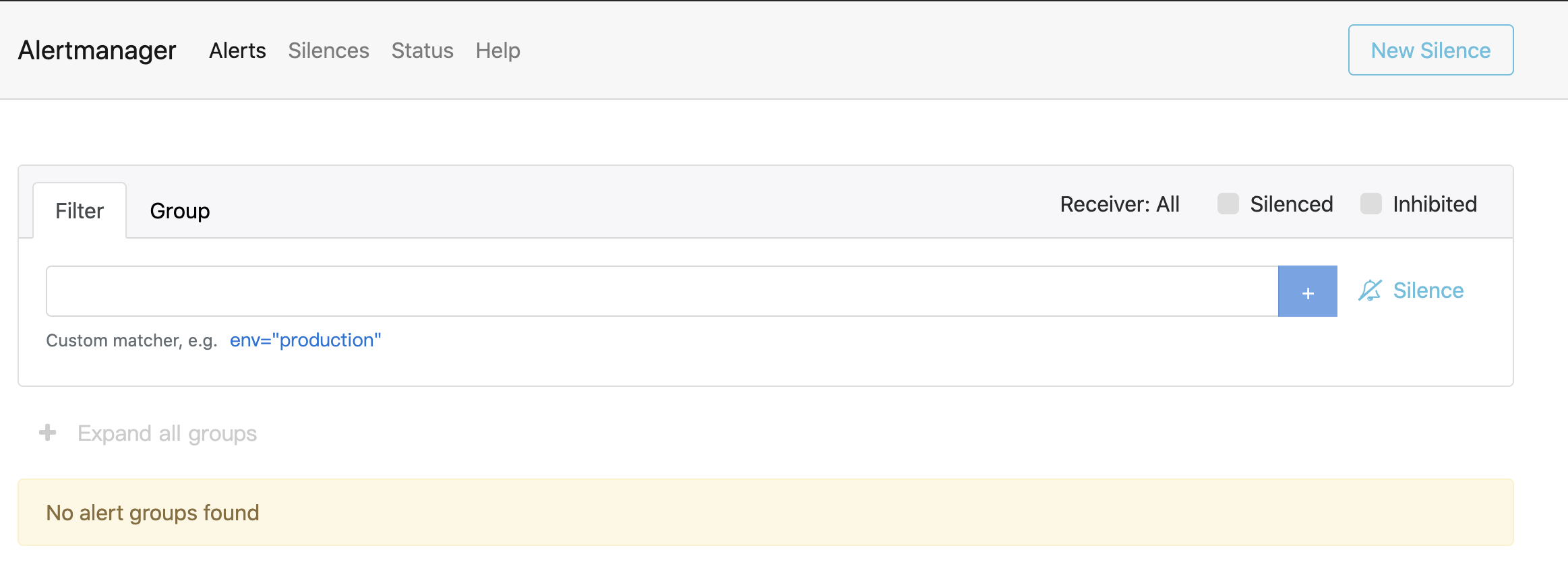The image size is (1568, 585).
Task: Switch to the Group tab
Action: point(180,211)
